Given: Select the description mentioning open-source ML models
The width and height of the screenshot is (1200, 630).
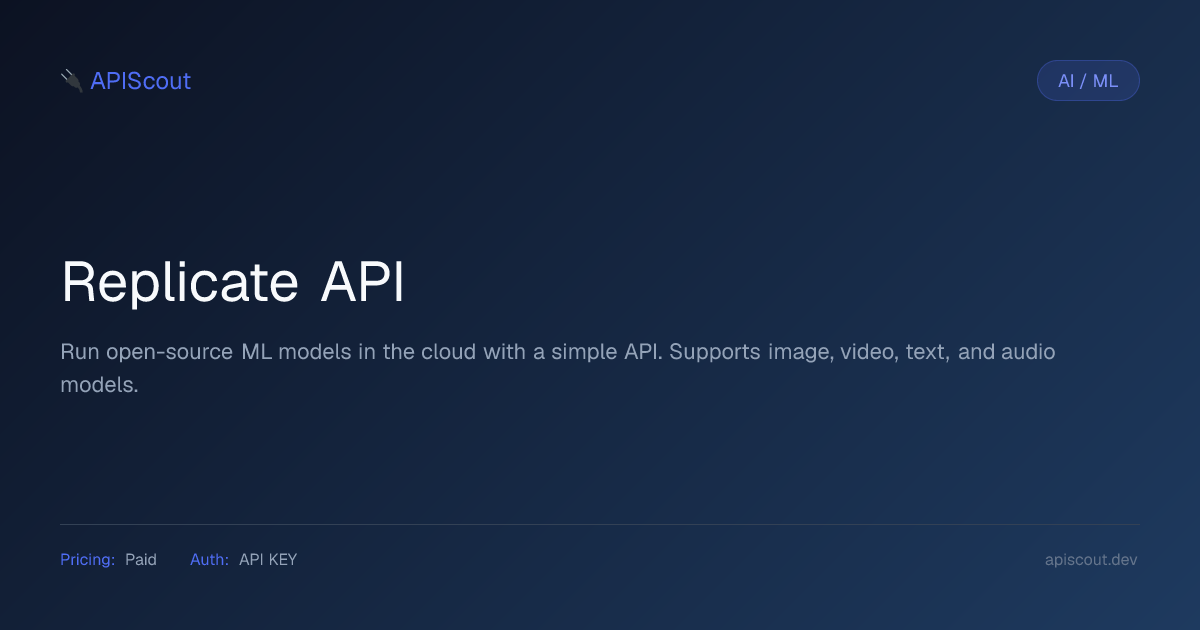Looking at the screenshot, I should click(558, 368).
